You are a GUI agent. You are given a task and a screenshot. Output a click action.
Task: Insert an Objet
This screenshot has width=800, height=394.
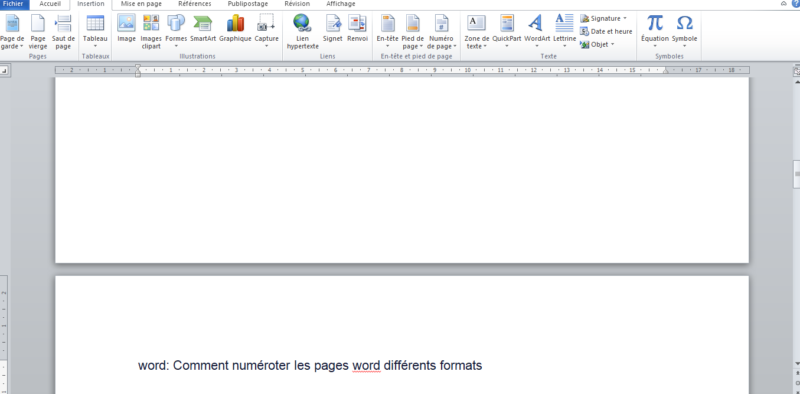click(x=597, y=44)
